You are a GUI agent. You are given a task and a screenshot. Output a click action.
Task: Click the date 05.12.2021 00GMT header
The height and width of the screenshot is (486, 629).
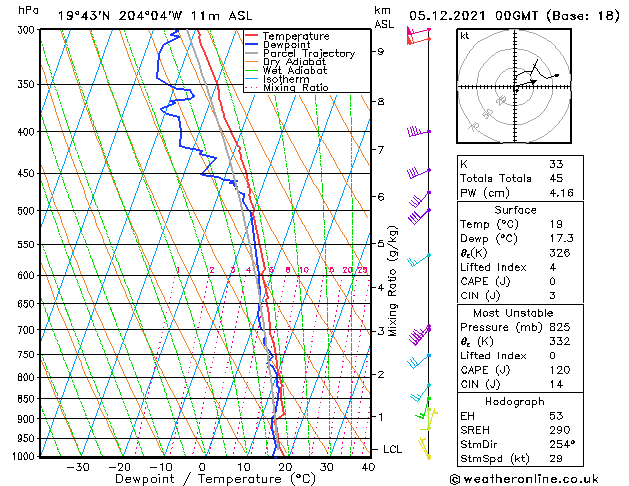(x=514, y=15)
